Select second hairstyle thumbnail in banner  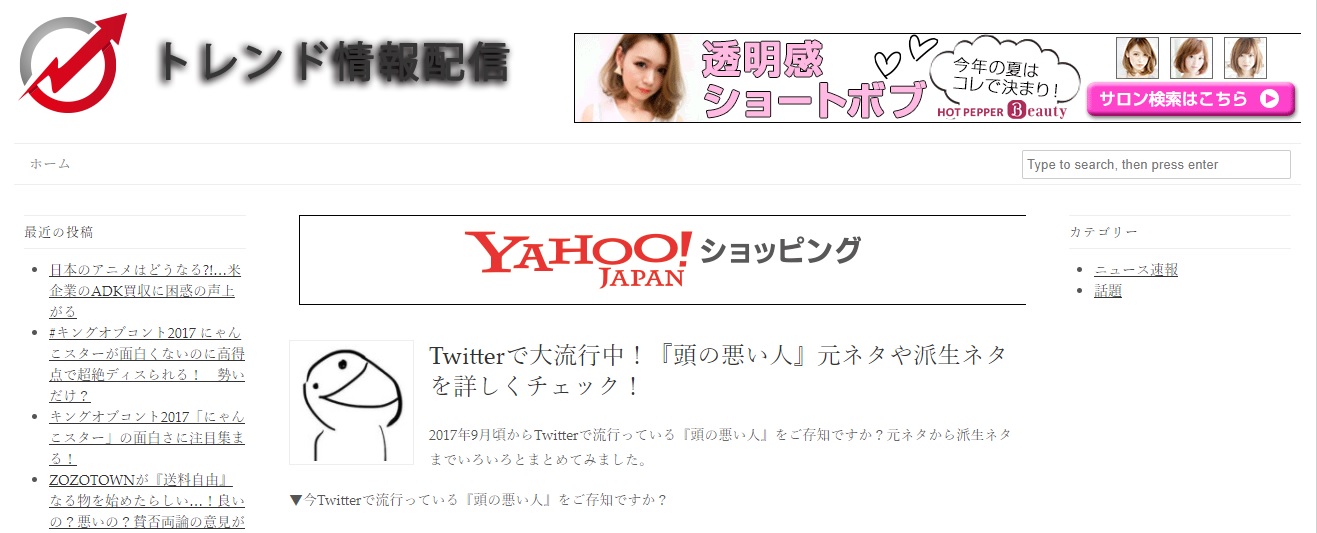tap(1191, 58)
